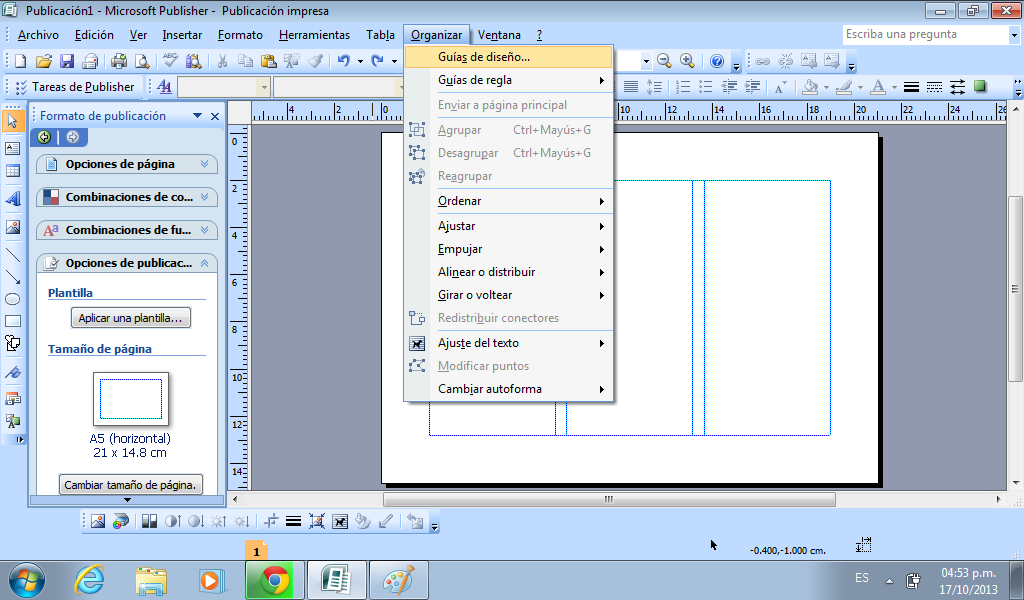This screenshot has width=1024, height=600.
Task: Select the Picture Frame tool
Action: [x=12, y=227]
